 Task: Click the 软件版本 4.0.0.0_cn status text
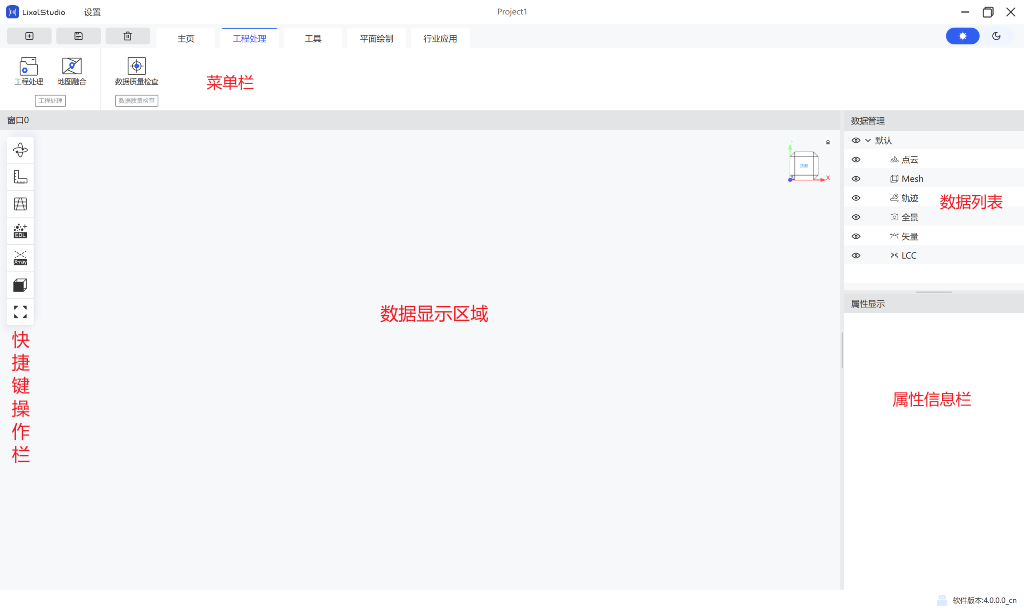(984, 601)
